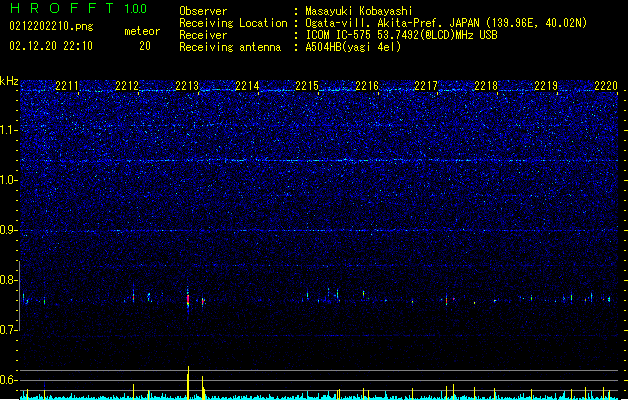Click the Observer label

coord(203,11)
